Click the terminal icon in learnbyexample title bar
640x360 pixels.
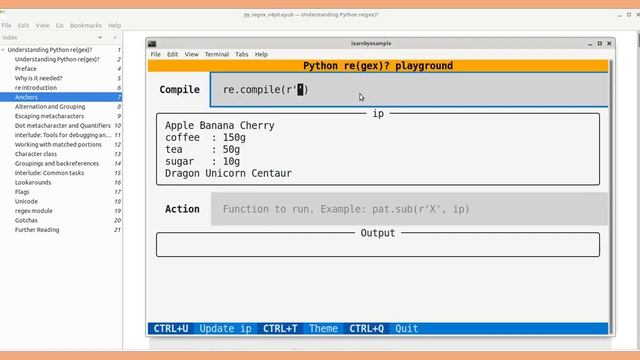click(x=152, y=44)
